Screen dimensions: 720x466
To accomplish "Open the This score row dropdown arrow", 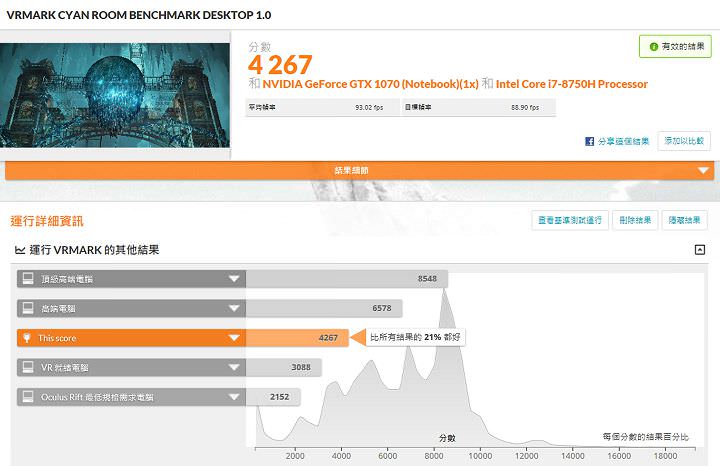I will (234, 339).
